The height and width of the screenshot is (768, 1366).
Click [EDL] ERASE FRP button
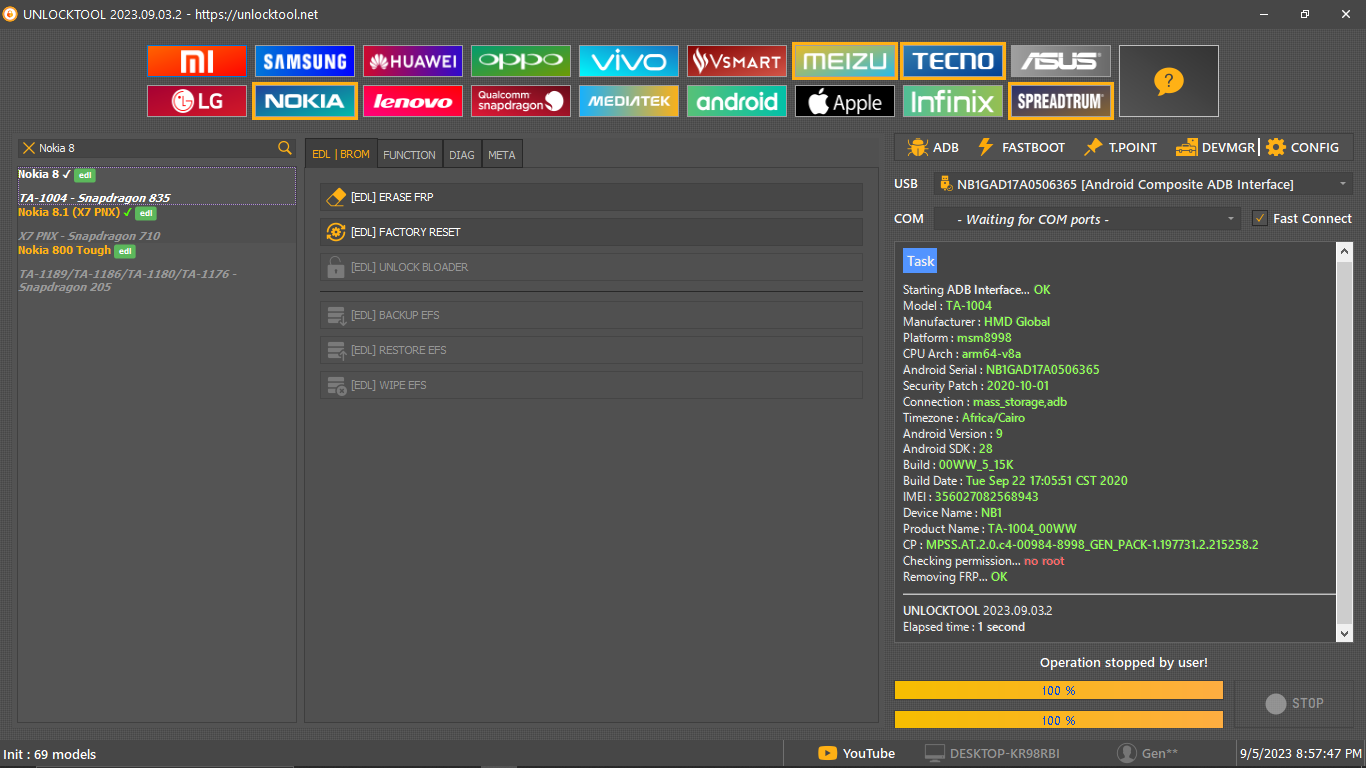click(591, 197)
